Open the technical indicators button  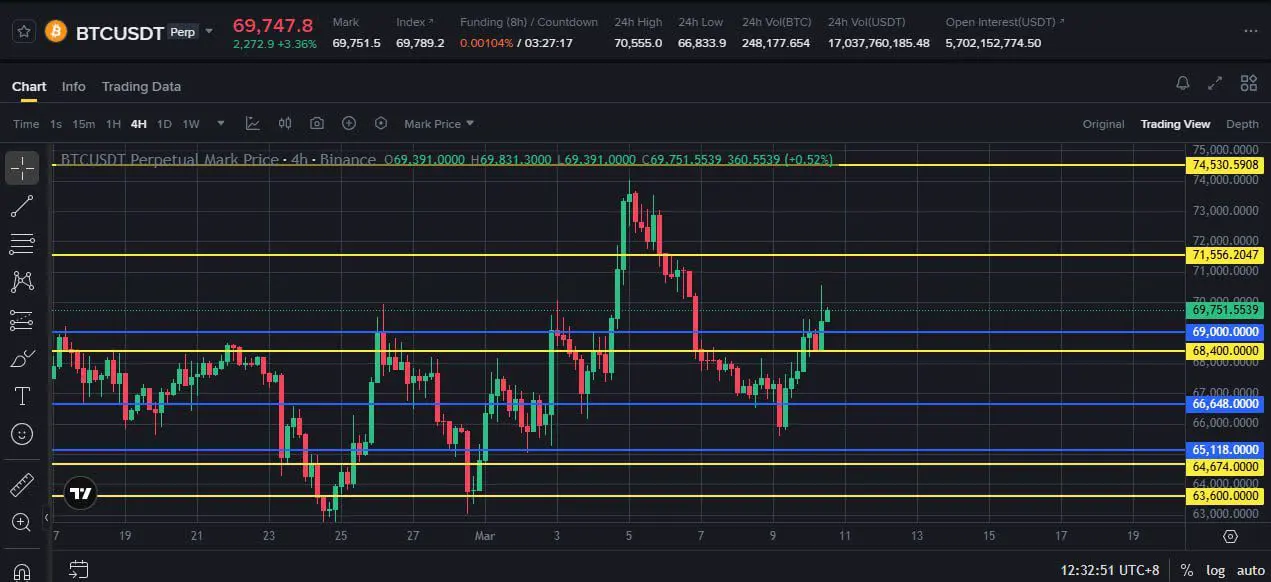pyautogui.click(x=253, y=124)
